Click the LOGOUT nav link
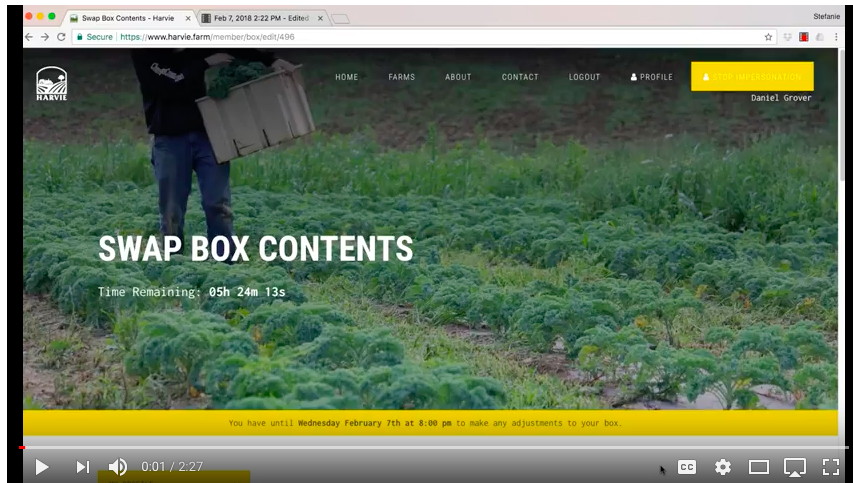 point(584,77)
